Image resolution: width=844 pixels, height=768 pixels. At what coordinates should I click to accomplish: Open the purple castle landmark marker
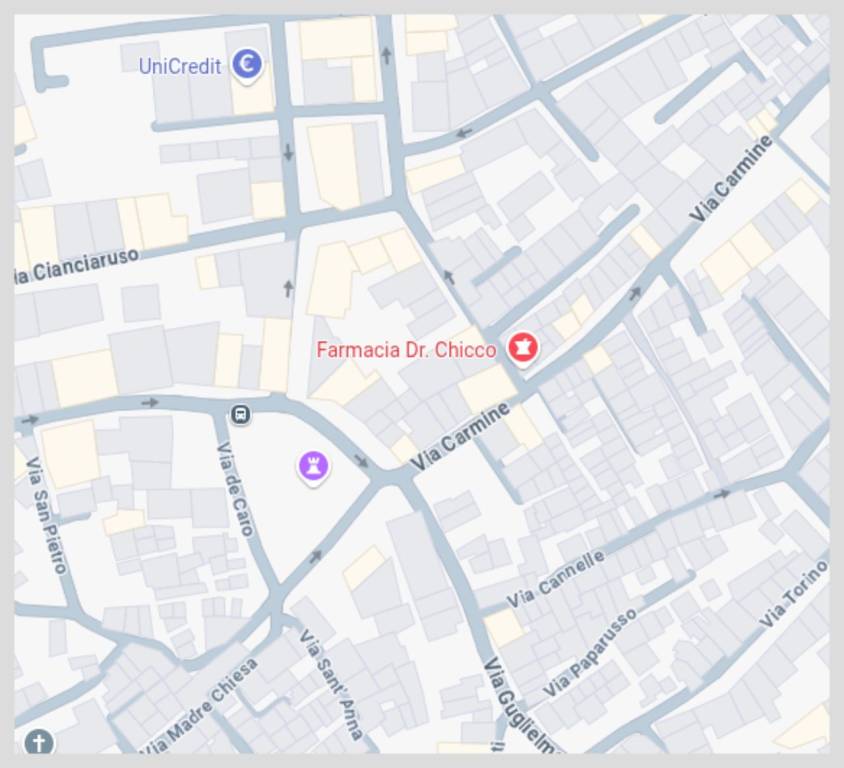[313, 467]
